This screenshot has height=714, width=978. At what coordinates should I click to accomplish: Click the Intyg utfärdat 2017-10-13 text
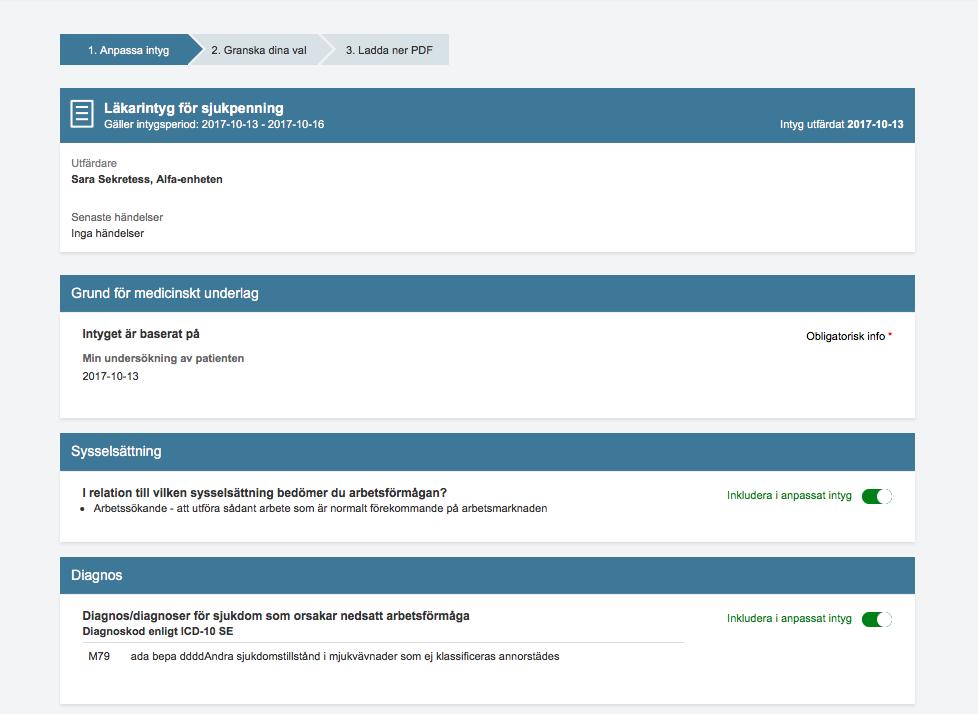pos(841,124)
